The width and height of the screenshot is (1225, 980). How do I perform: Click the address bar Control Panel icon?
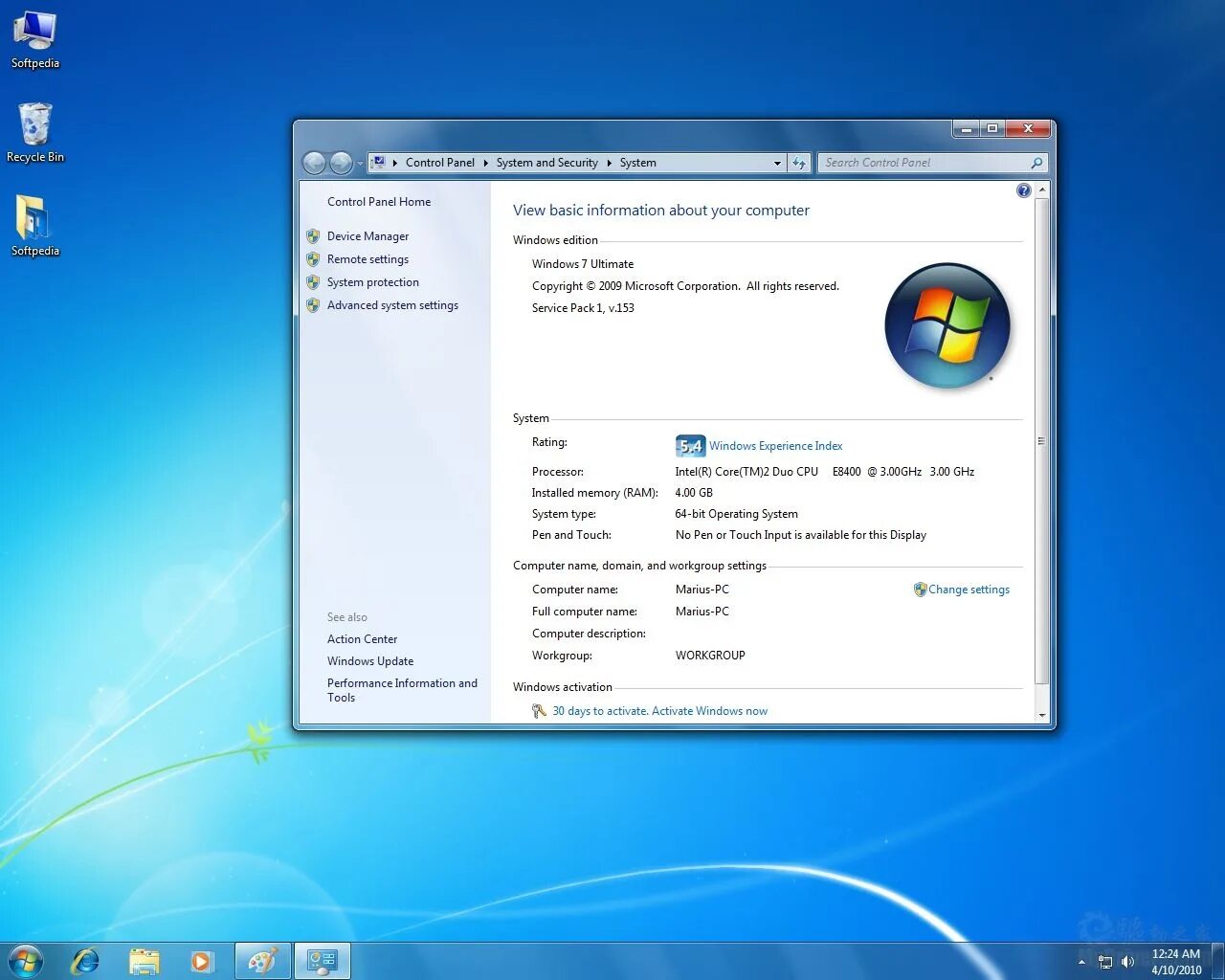[379, 163]
